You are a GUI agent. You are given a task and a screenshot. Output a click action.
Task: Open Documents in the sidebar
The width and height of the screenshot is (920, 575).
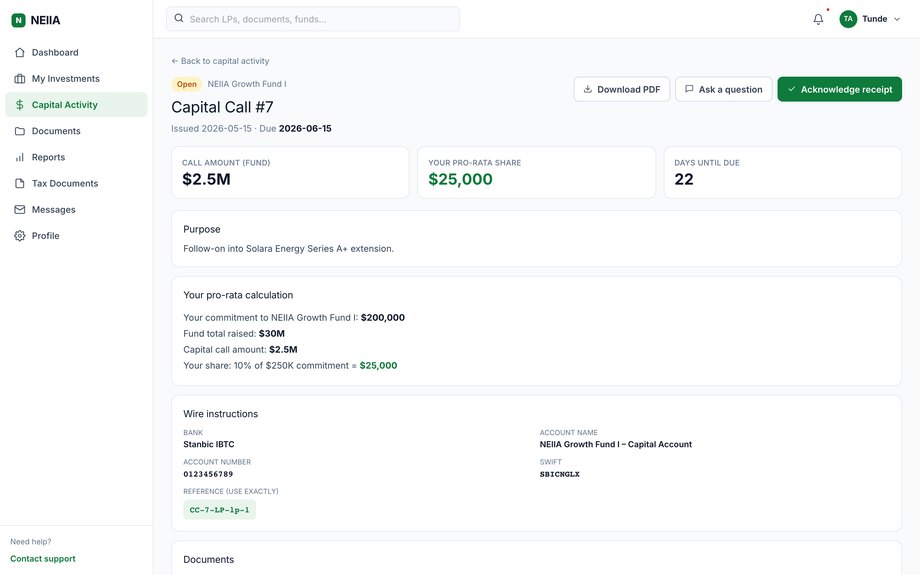coord(76,131)
